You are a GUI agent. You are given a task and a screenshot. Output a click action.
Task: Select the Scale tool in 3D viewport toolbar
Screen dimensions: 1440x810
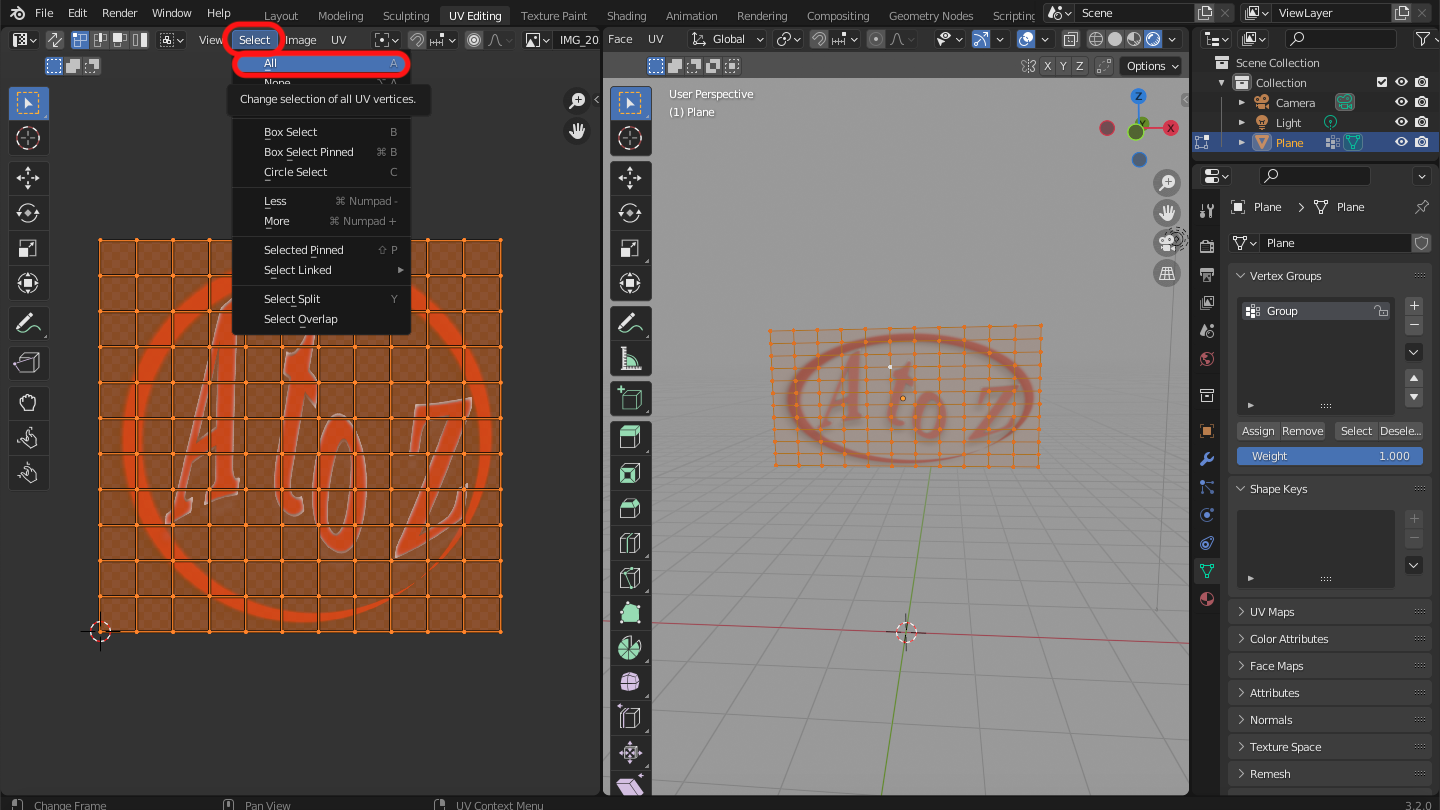coord(630,248)
